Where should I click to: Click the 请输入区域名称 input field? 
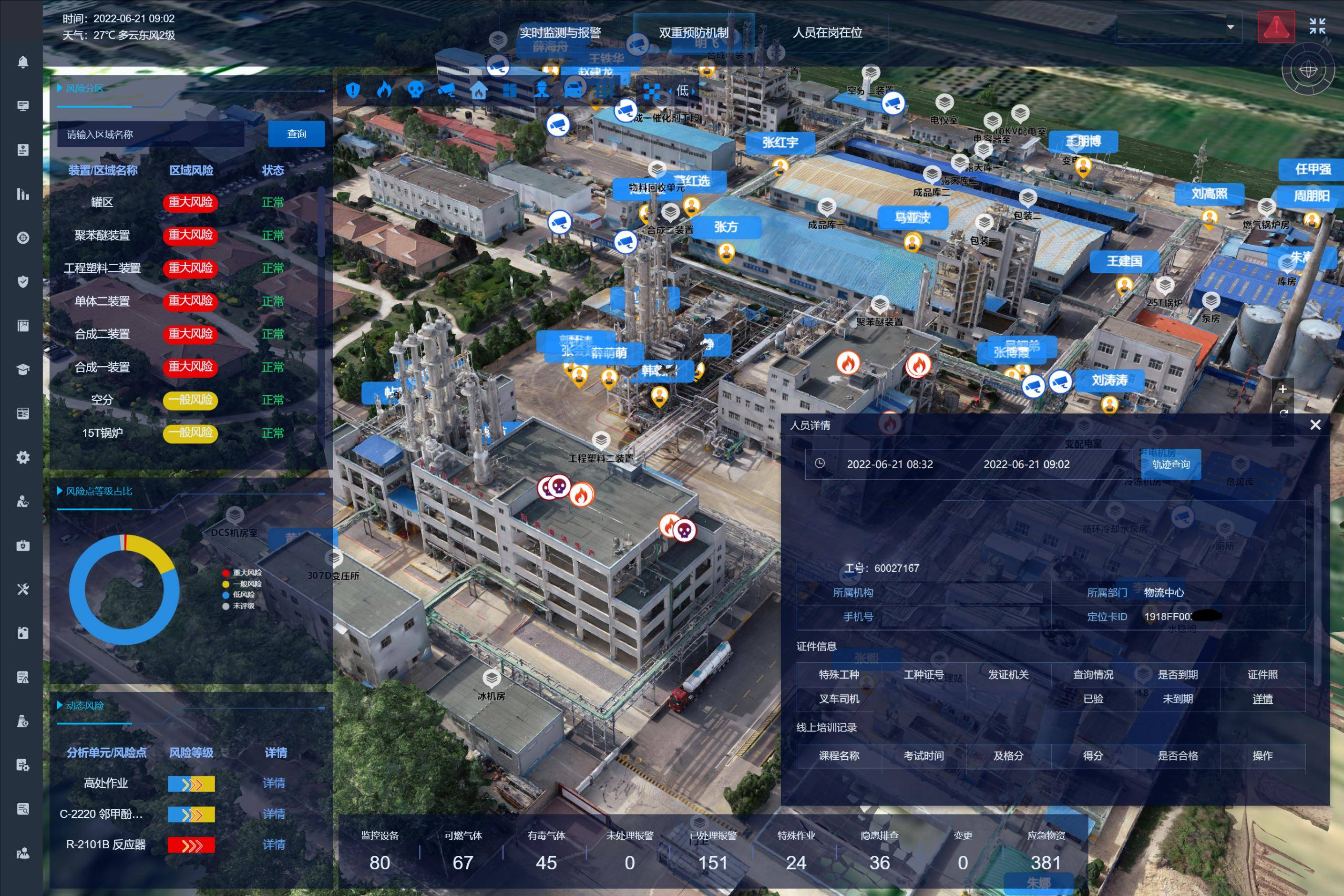tap(151, 134)
